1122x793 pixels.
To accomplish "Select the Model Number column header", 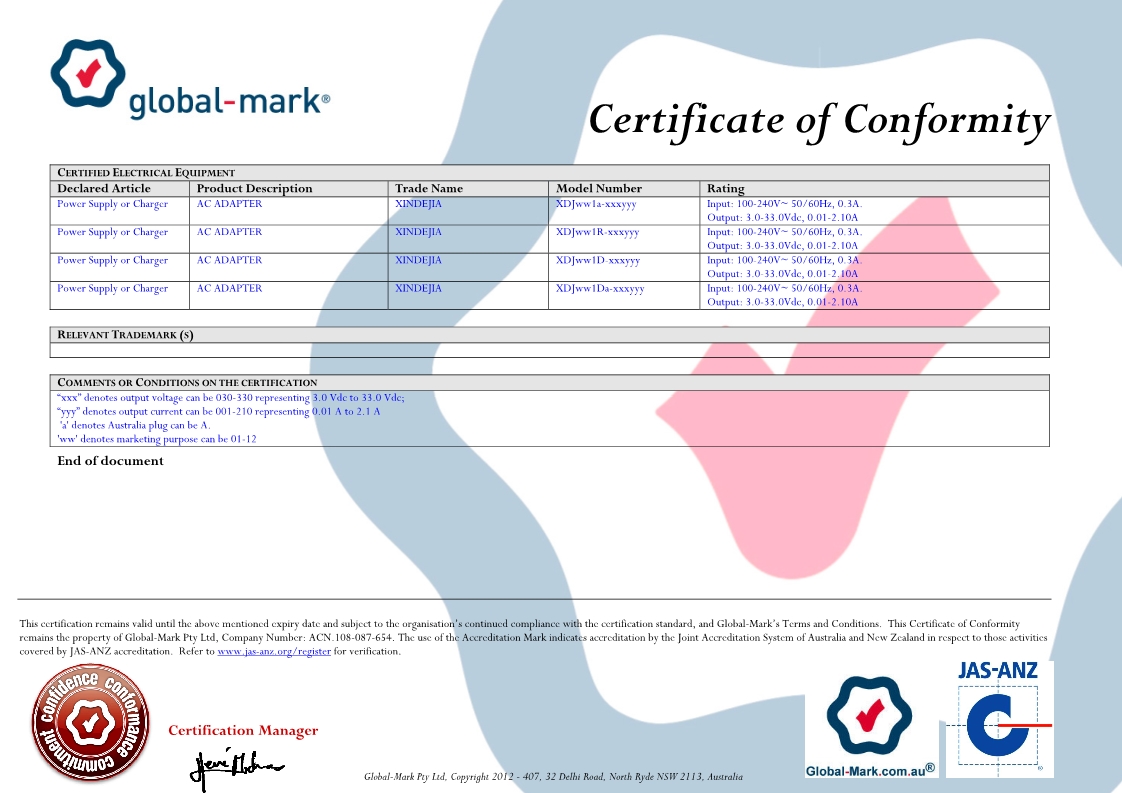I will [x=598, y=188].
